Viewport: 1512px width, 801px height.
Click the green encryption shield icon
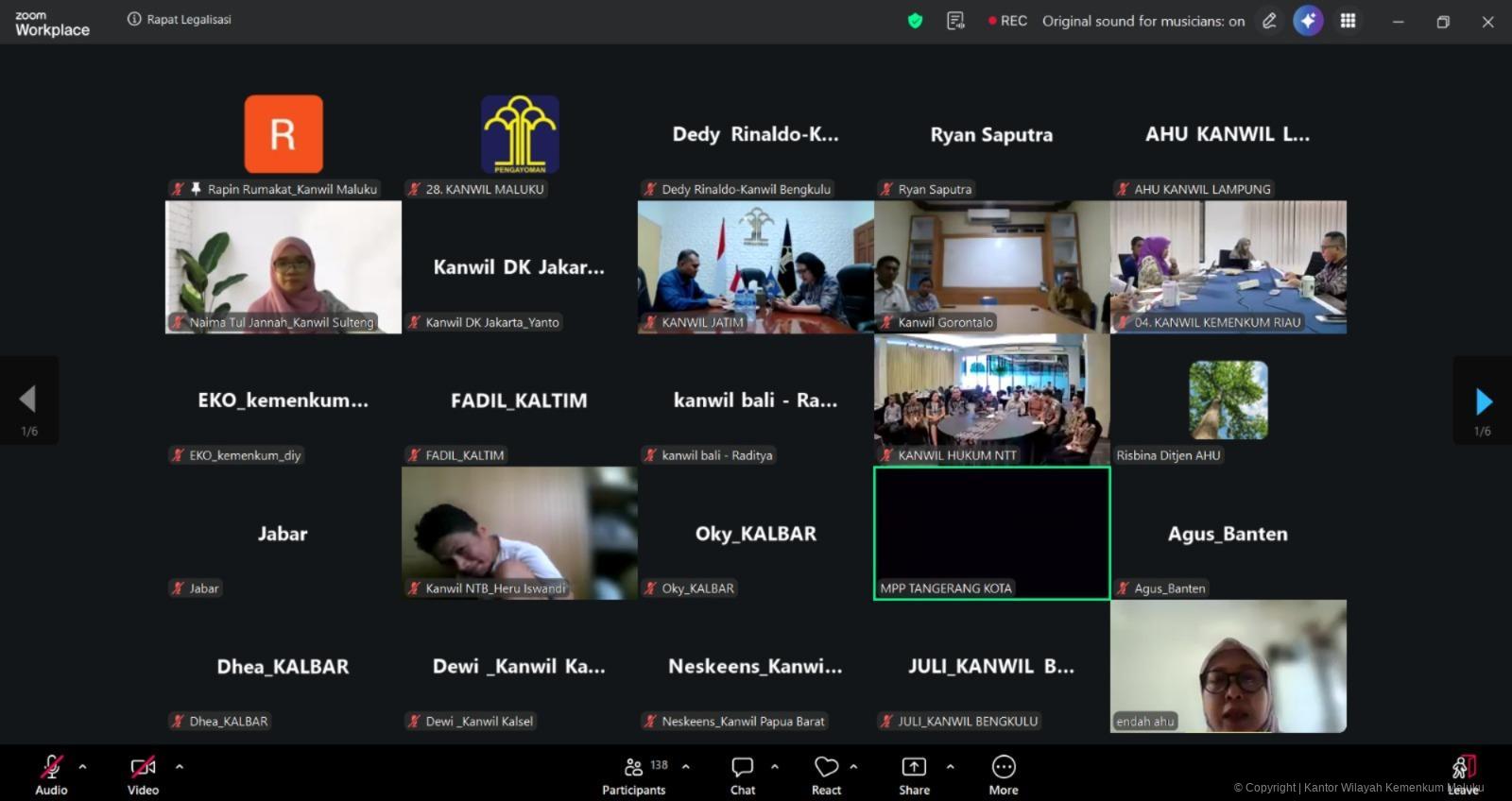coord(915,21)
